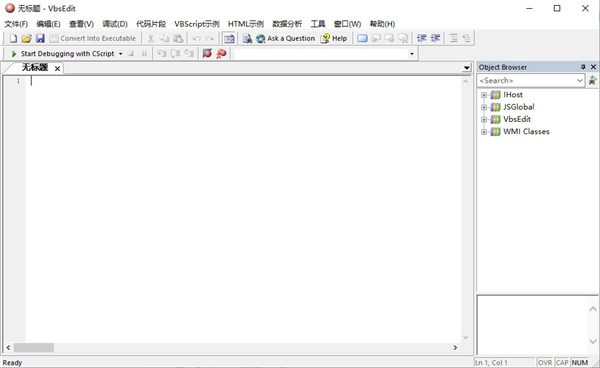
Task: Pin the Object Browser panel
Action: [583, 67]
